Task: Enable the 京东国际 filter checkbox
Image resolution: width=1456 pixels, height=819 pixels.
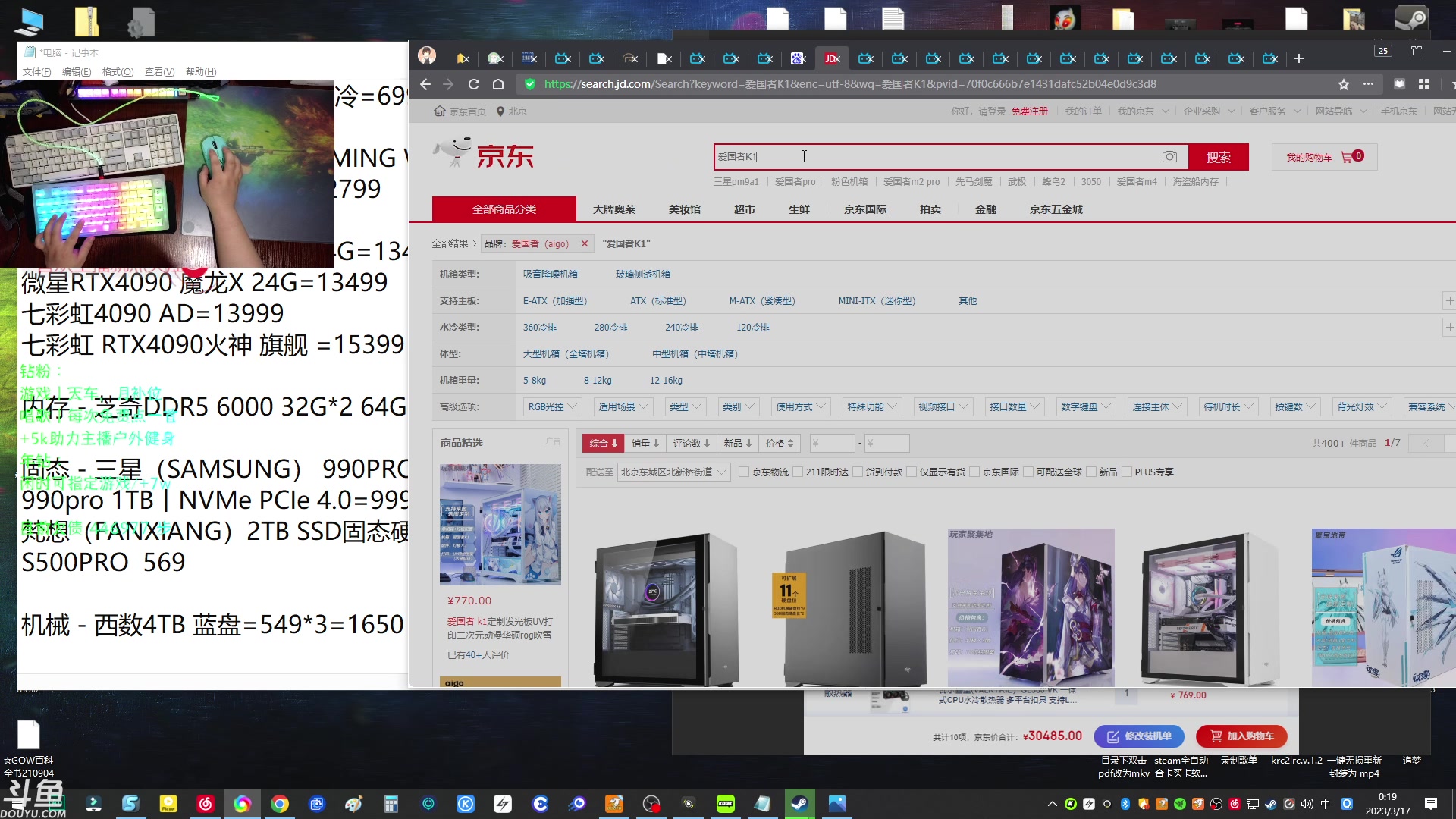Action: pyautogui.click(x=974, y=472)
